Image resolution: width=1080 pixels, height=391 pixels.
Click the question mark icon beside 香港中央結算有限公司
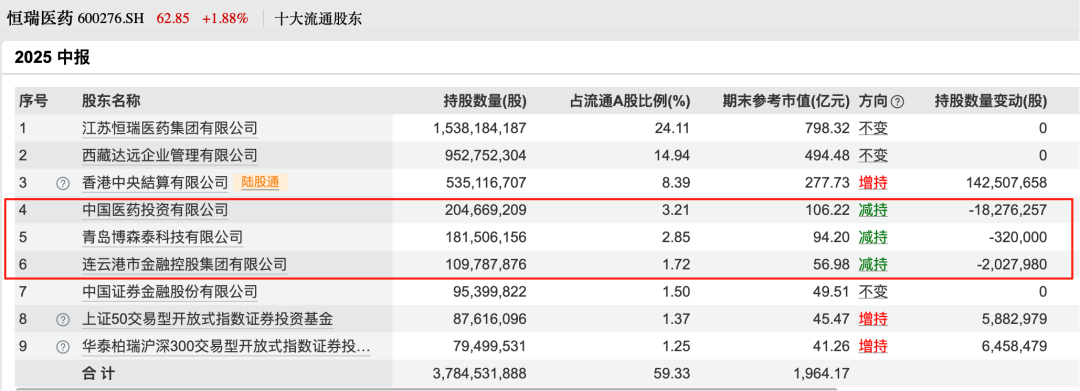click(x=63, y=183)
